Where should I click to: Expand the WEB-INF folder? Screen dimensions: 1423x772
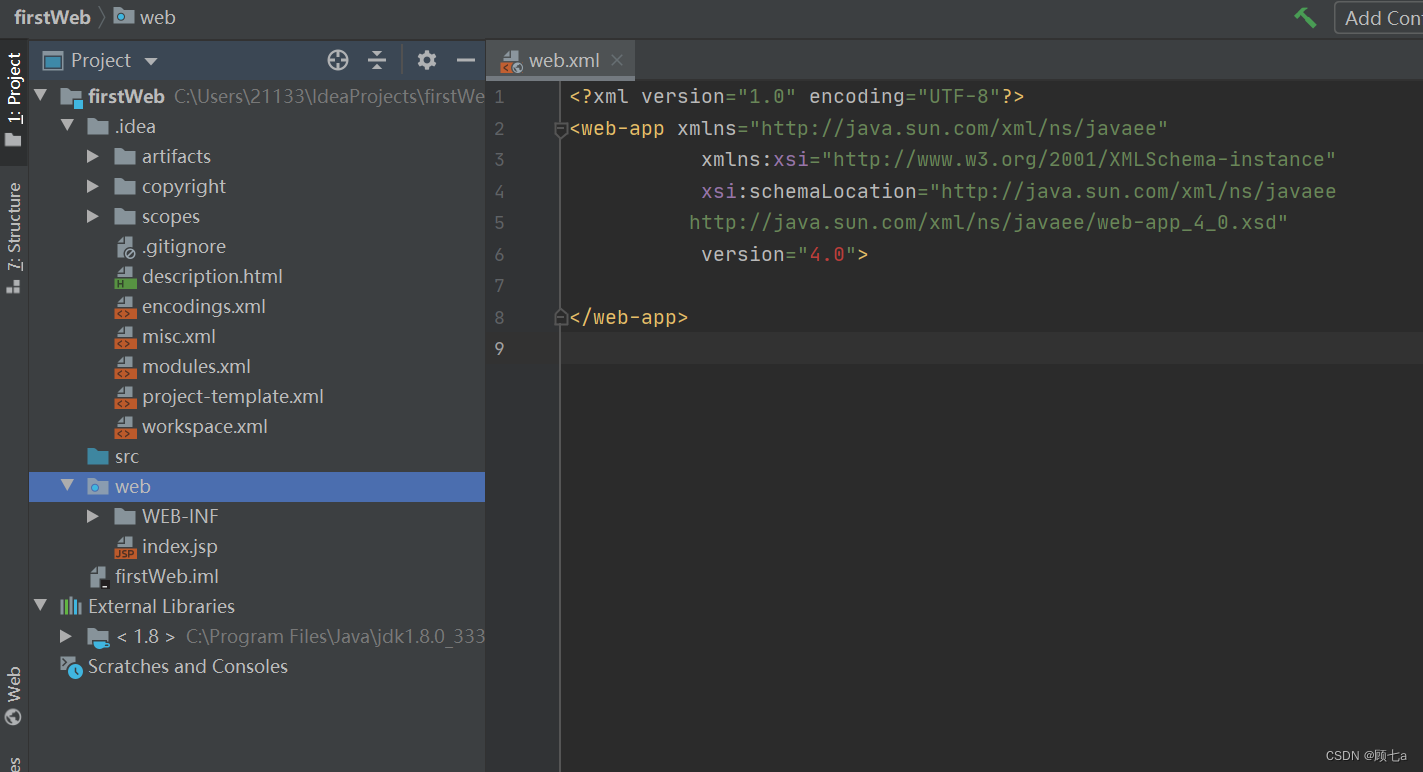click(93, 516)
